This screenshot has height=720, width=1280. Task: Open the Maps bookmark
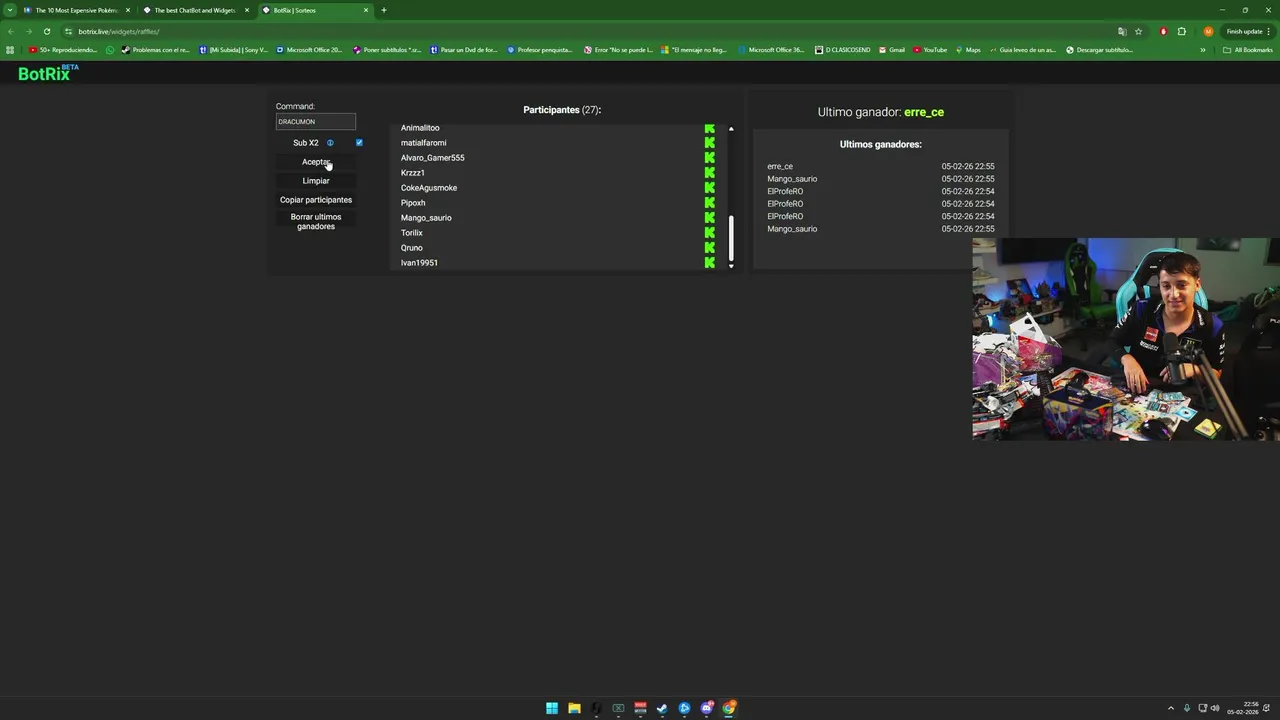[968, 50]
